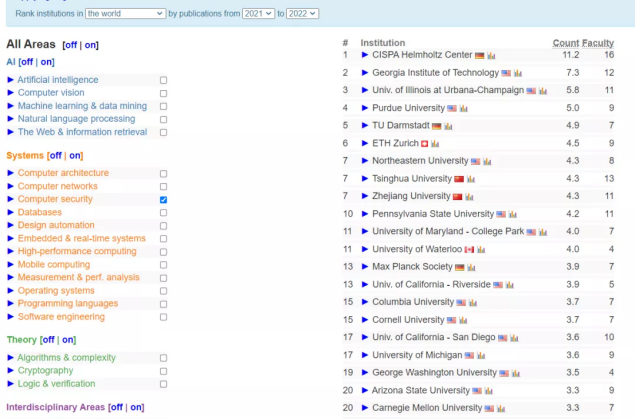Enable the Artificial intelligence checkbox
The width and height of the screenshot is (636, 419).
[x=163, y=80]
